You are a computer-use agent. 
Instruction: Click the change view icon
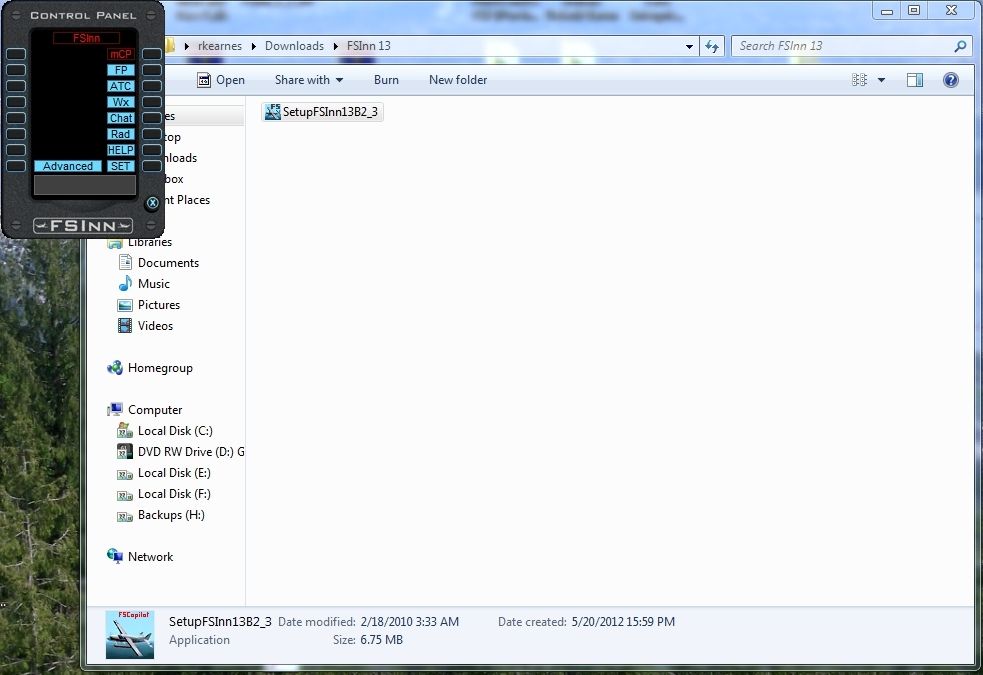click(x=859, y=80)
